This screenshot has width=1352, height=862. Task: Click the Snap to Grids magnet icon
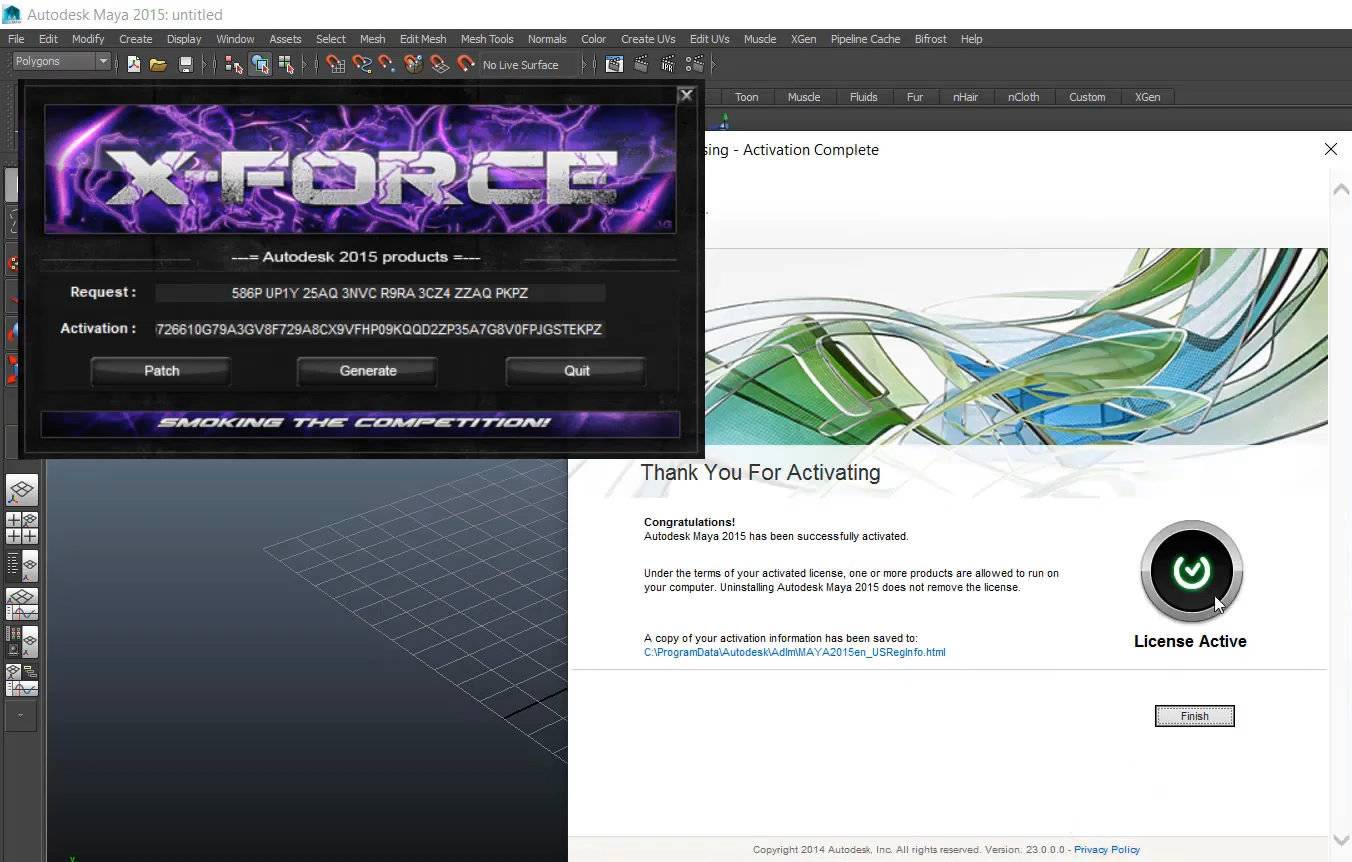coord(335,65)
